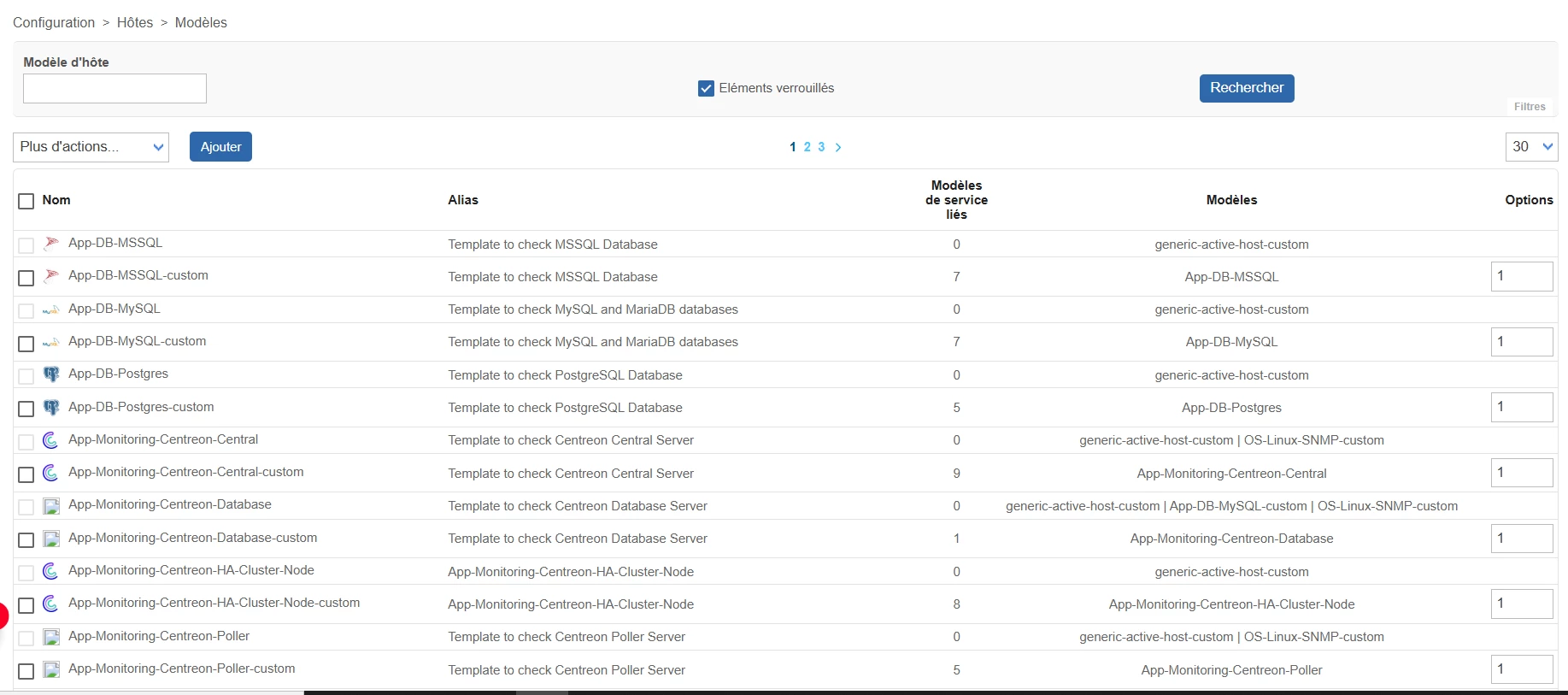
Task: Click the service count 9 for Central-custom
Action: point(956,474)
